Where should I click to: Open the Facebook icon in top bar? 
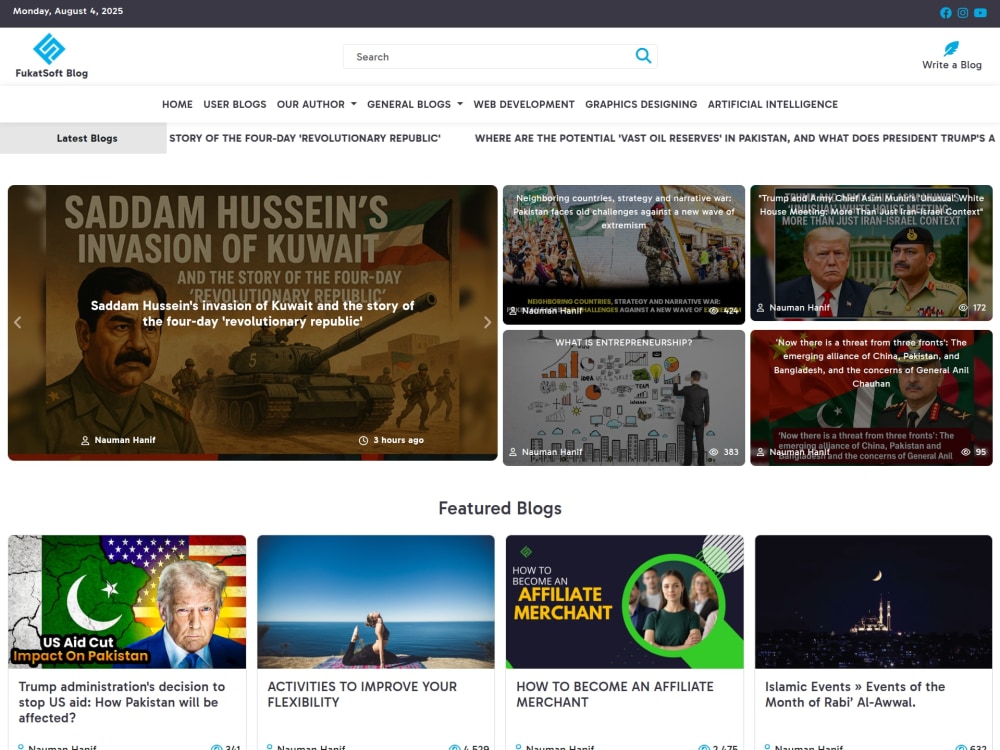click(946, 13)
